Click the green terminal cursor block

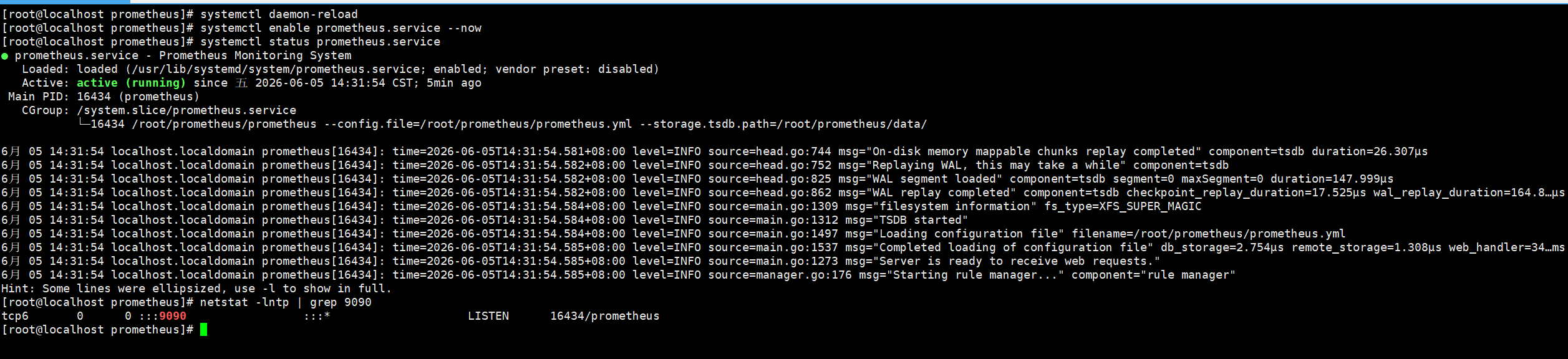203,330
